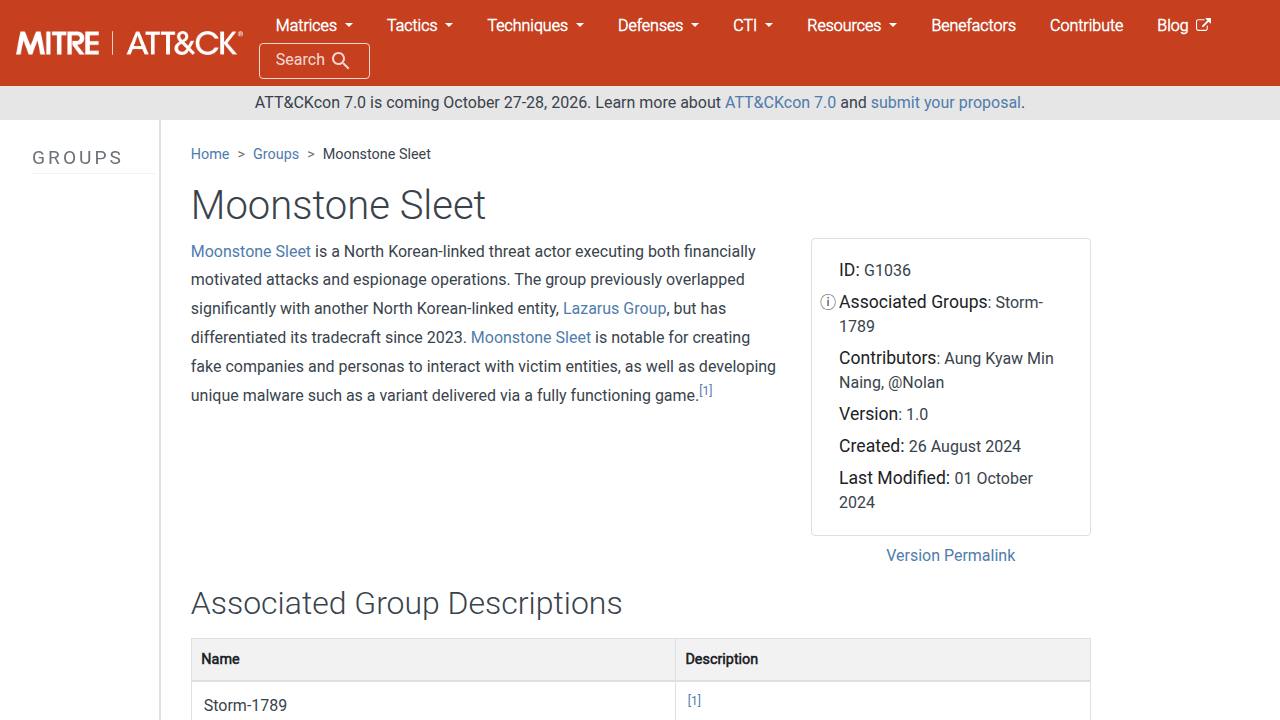Select the GROUPS sidebar heading
Image resolution: width=1280 pixels, height=720 pixels.
pos(77,158)
